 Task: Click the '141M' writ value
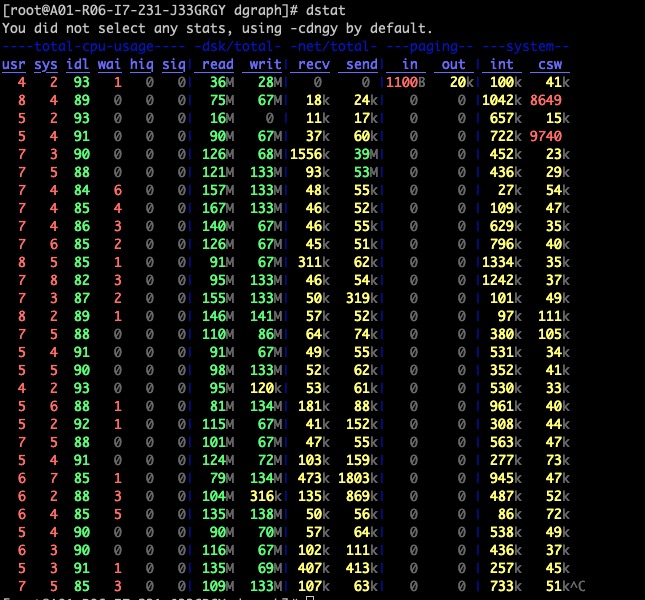tap(266, 316)
